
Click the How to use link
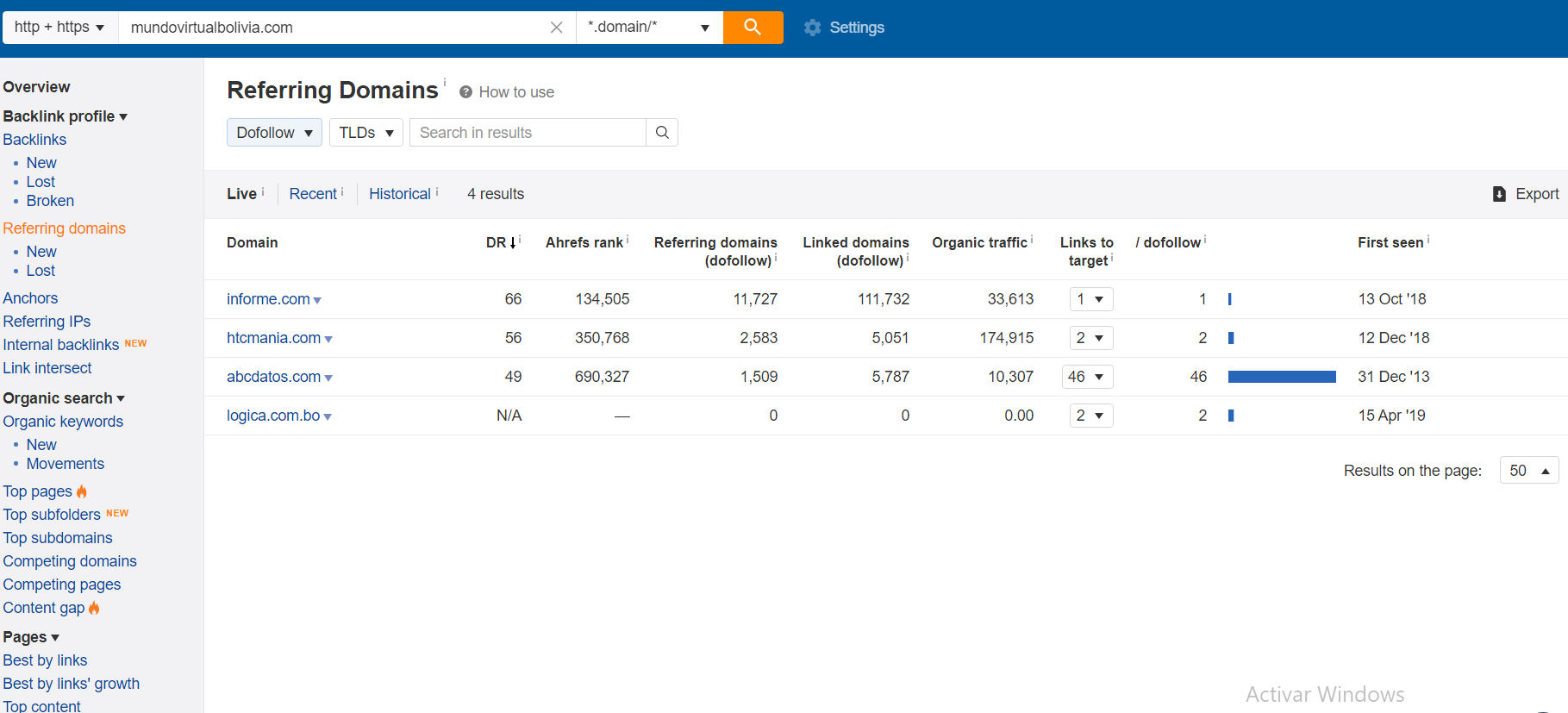tap(516, 92)
